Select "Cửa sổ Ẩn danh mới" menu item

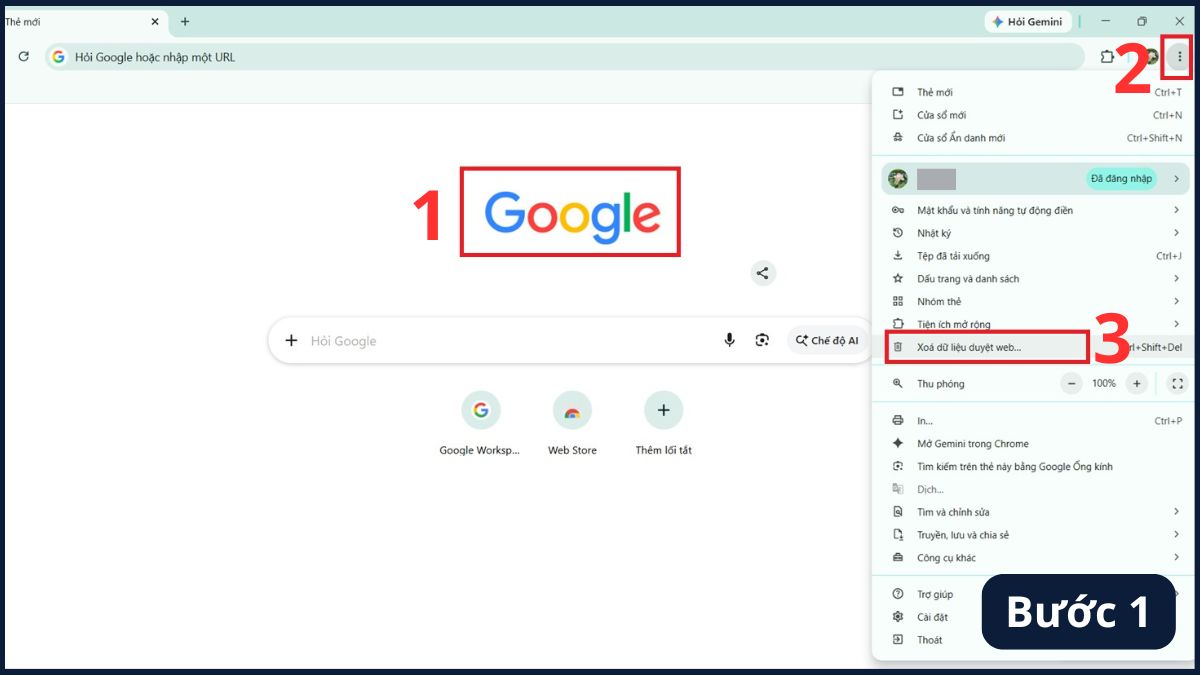[x=1035, y=138]
